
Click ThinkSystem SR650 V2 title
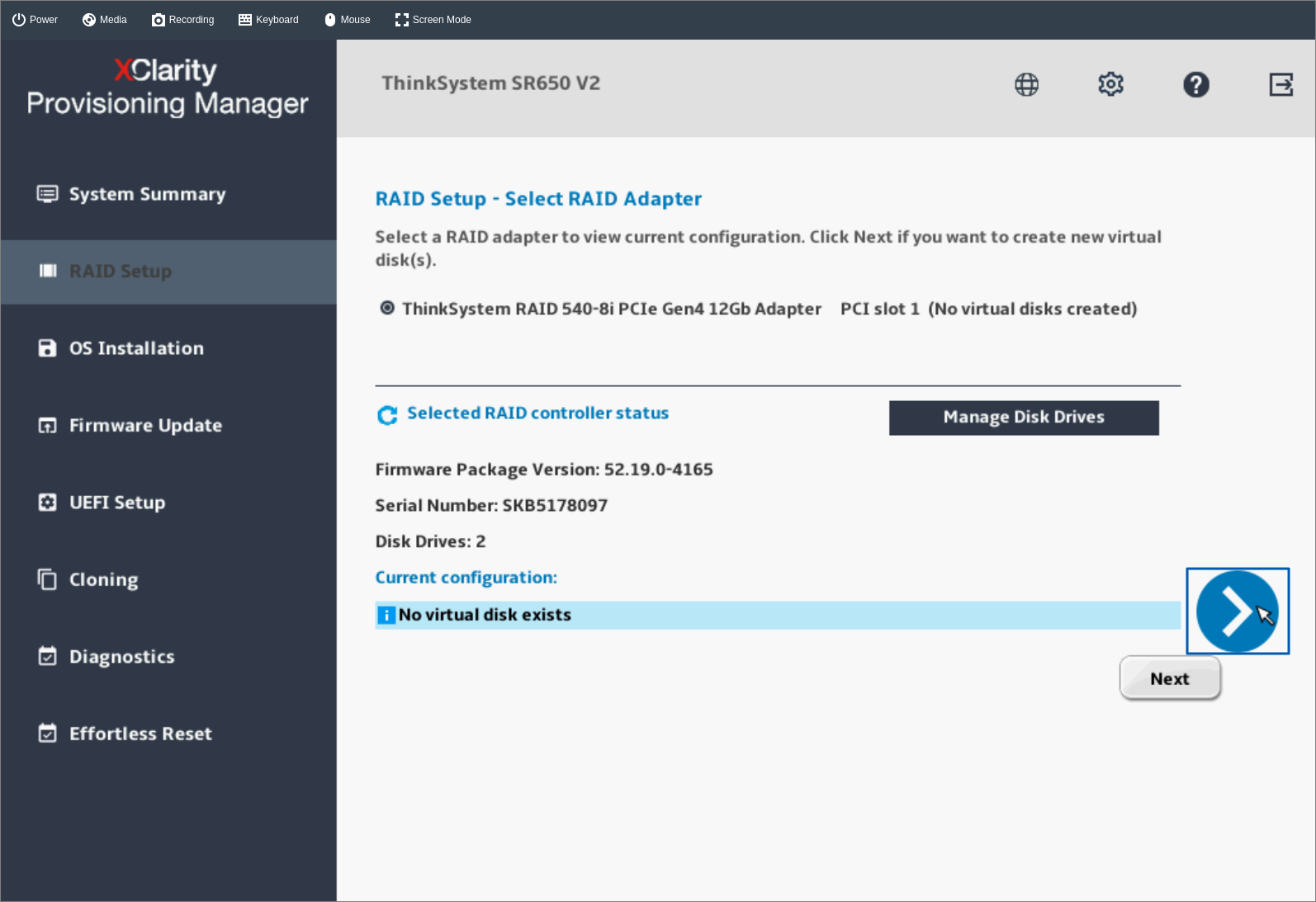tap(490, 83)
